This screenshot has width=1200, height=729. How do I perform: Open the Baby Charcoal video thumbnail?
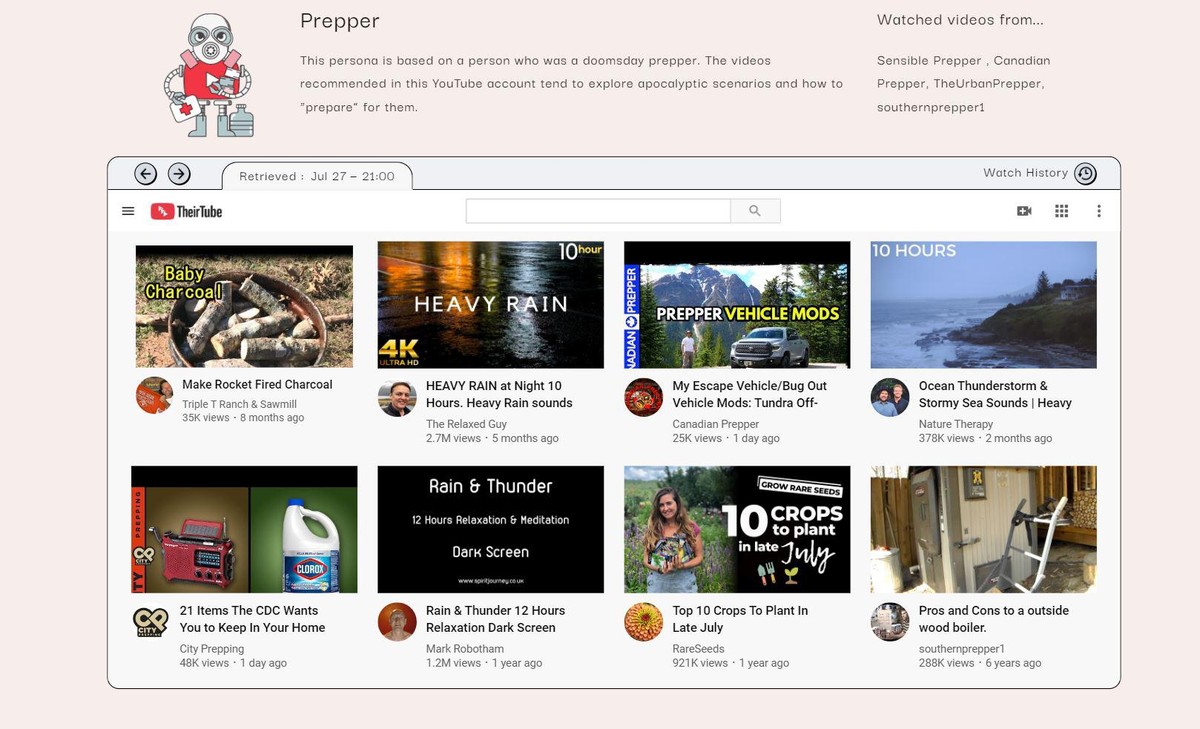[244, 307]
